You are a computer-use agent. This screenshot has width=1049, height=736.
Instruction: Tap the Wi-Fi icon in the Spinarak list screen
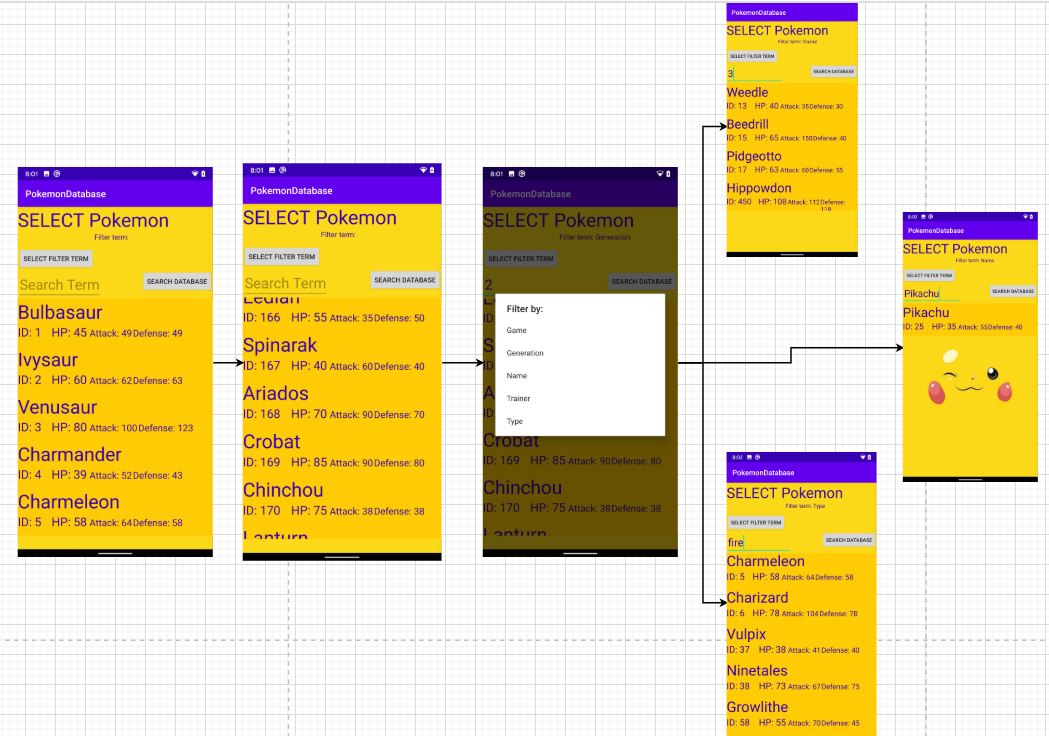(423, 170)
